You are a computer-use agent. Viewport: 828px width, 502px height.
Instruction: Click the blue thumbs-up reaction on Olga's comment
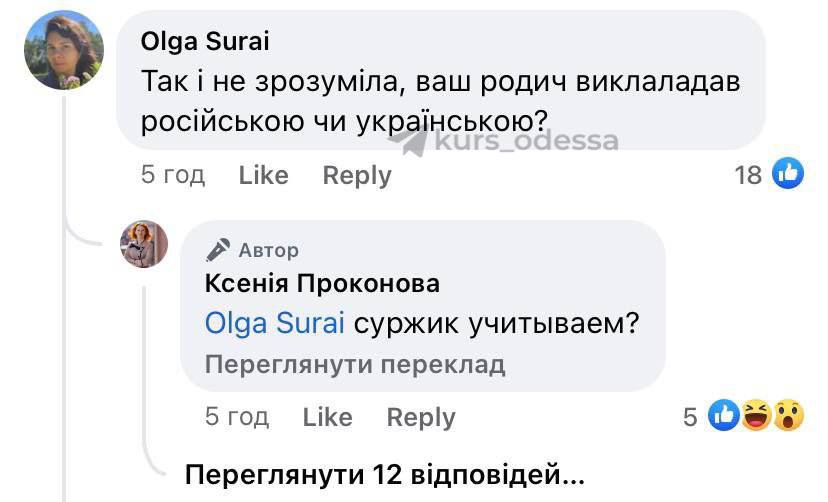(788, 175)
